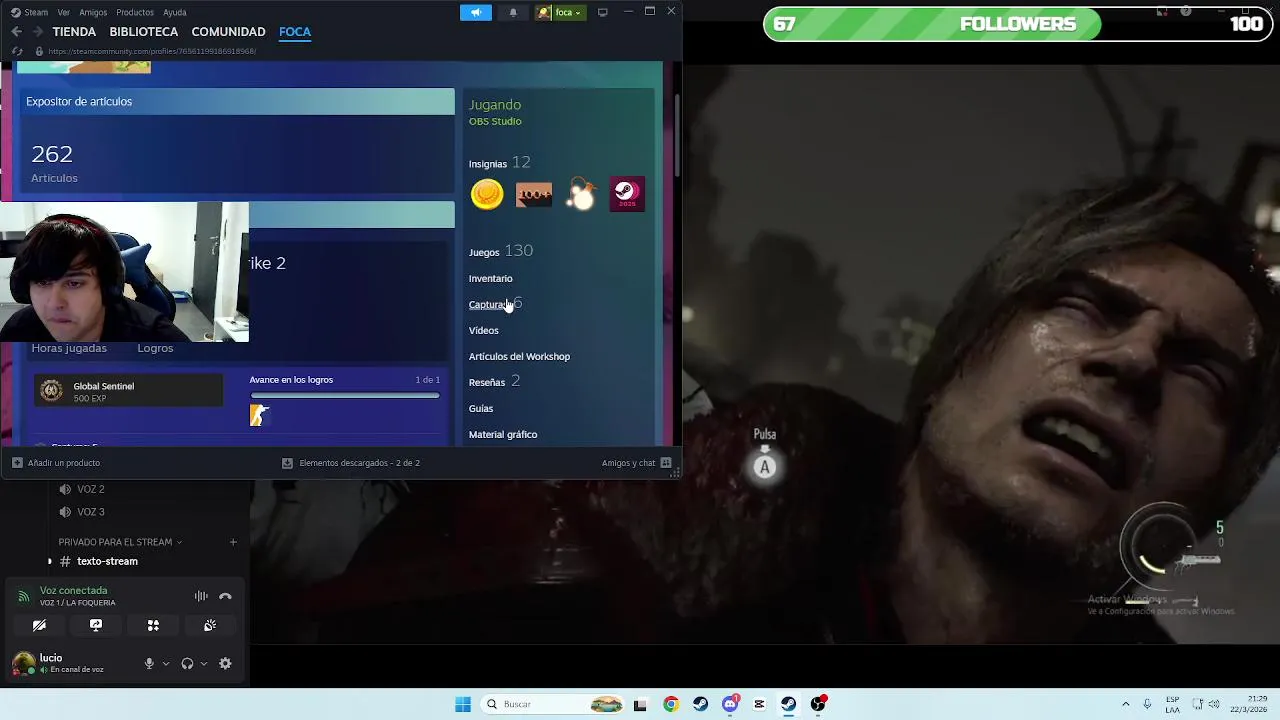Disconnect from Discord voice channel
The height and width of the screenshot is (720, 1280).
click(x=225, y=596)
